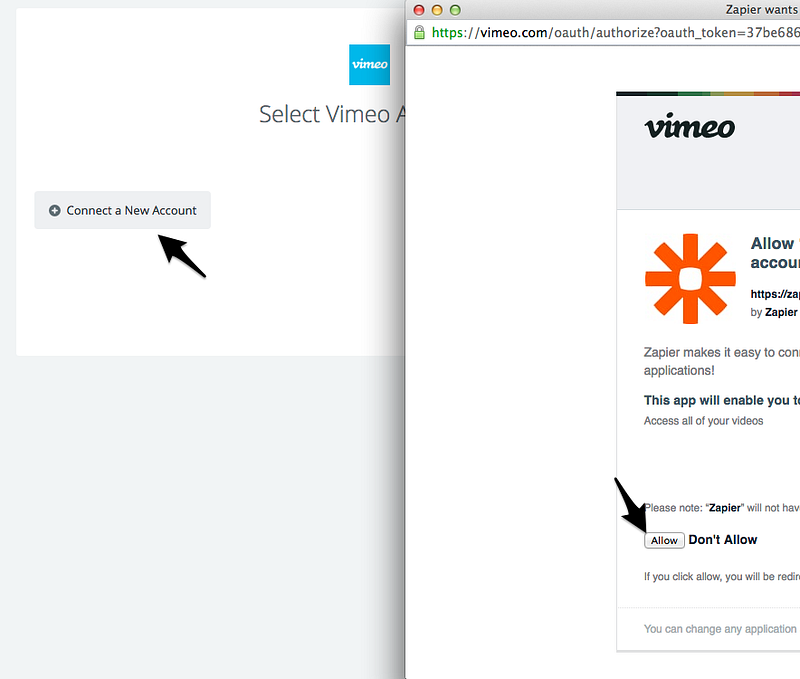Click the 'Zapier wants' window title

tap(762, 10)
